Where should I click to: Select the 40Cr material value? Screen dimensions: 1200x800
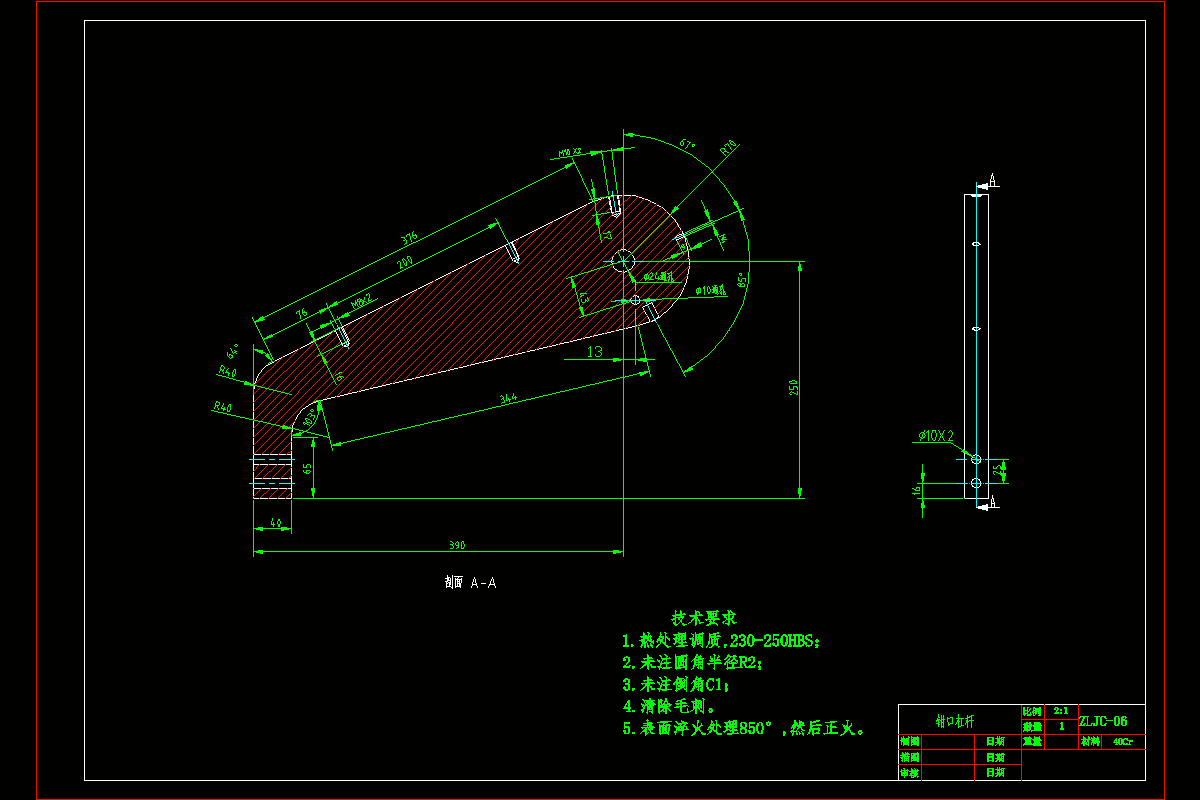click(x=1124, y=742)
